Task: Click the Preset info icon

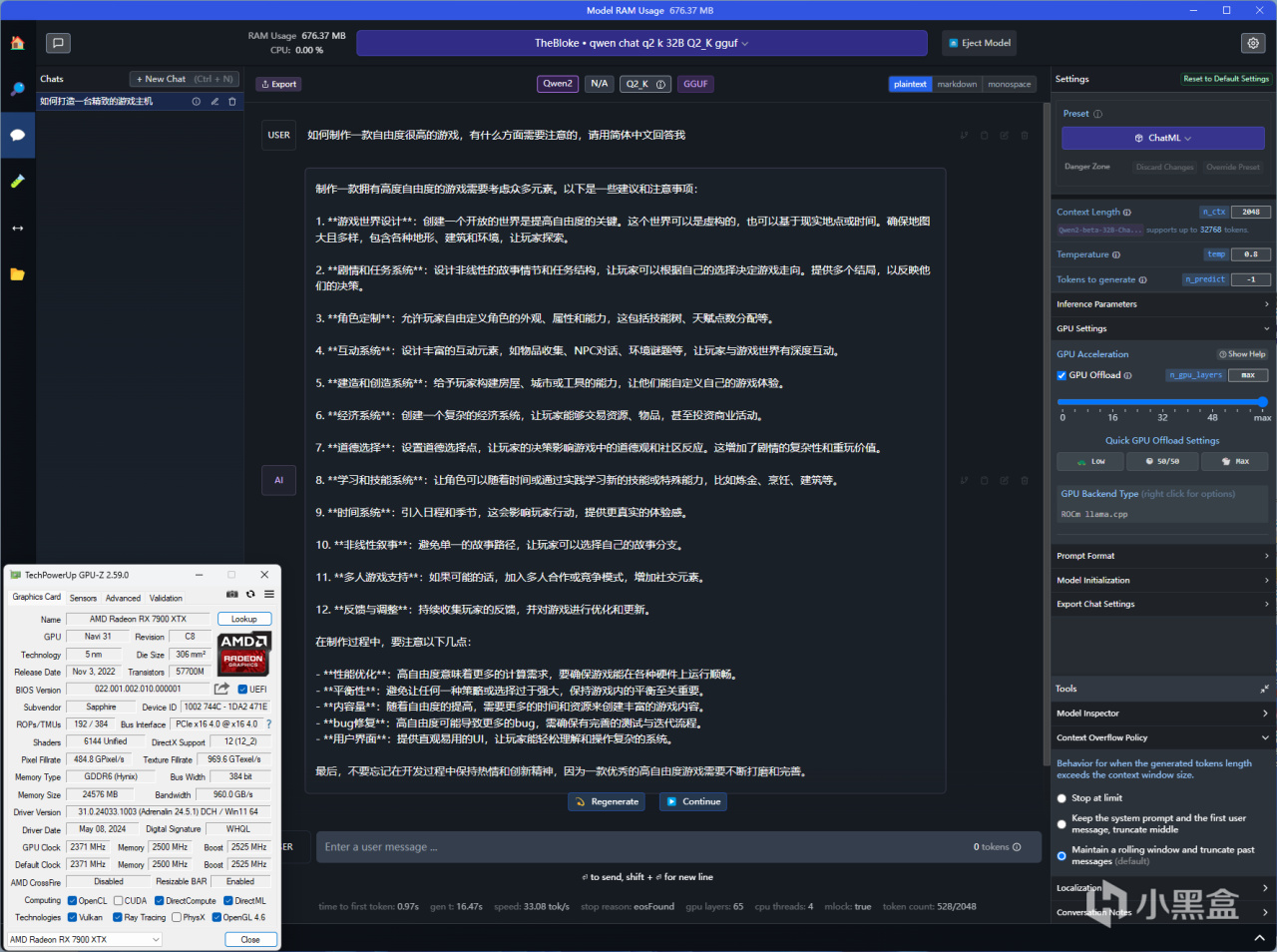Action: pos(1098,114)
